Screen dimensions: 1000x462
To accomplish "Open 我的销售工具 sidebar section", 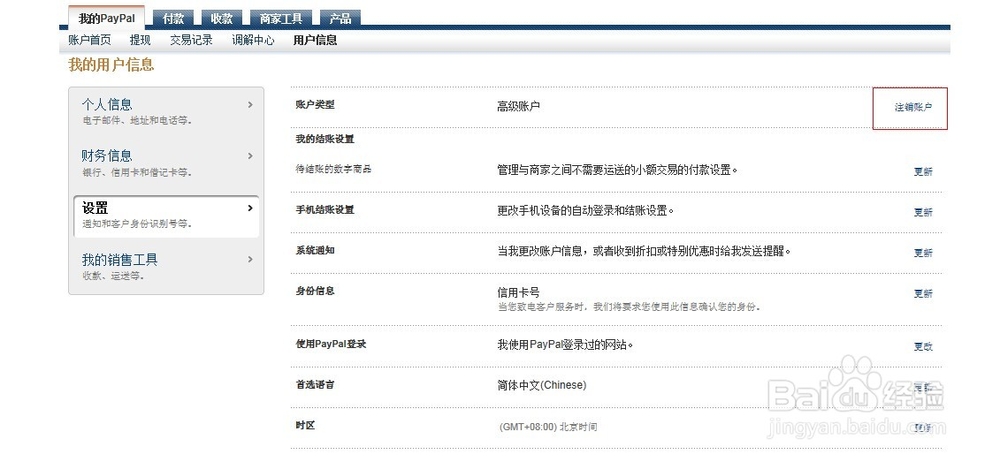I will click(x=166, y=267).
